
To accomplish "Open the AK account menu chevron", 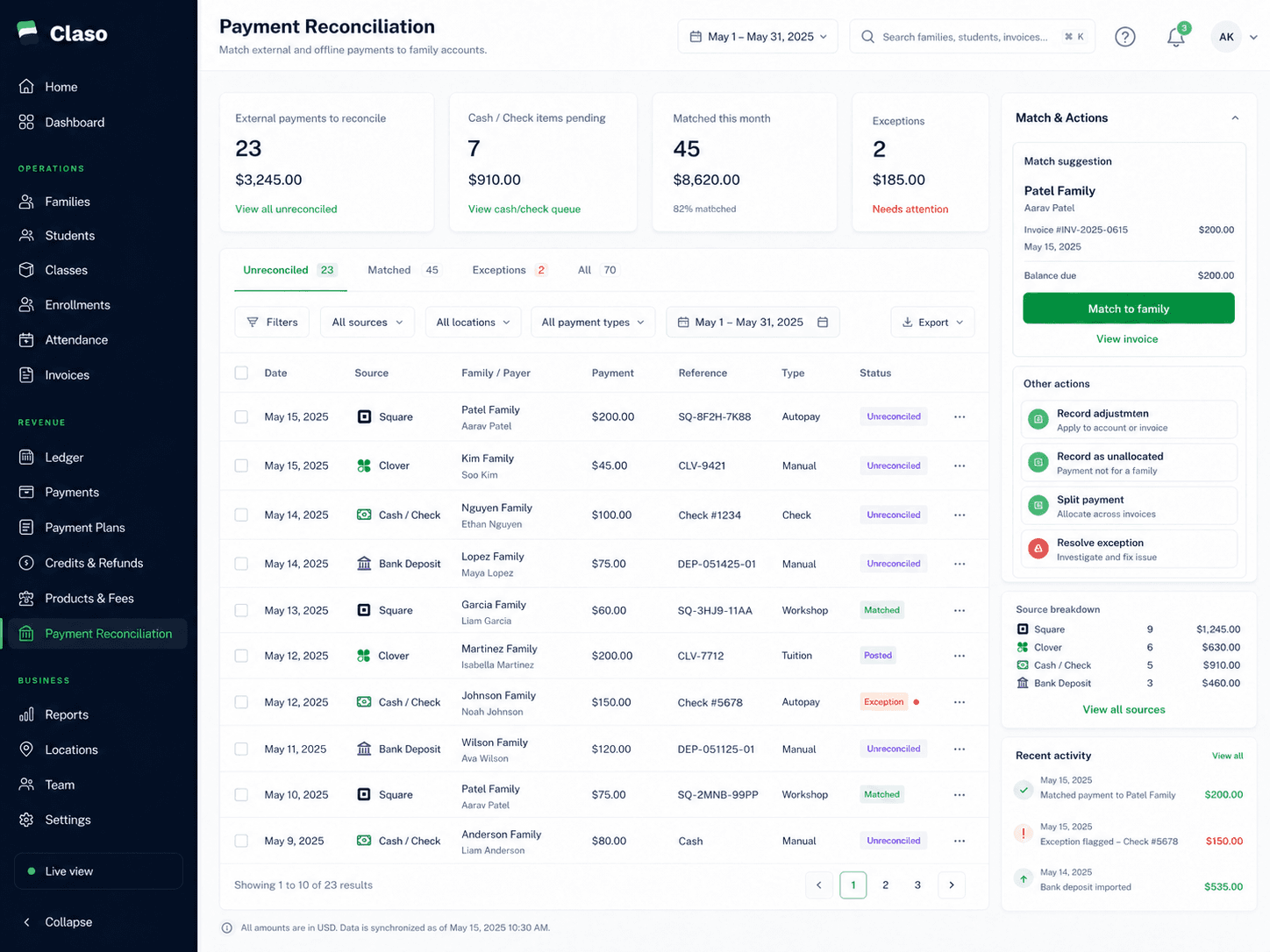I will pos(1253,37).
